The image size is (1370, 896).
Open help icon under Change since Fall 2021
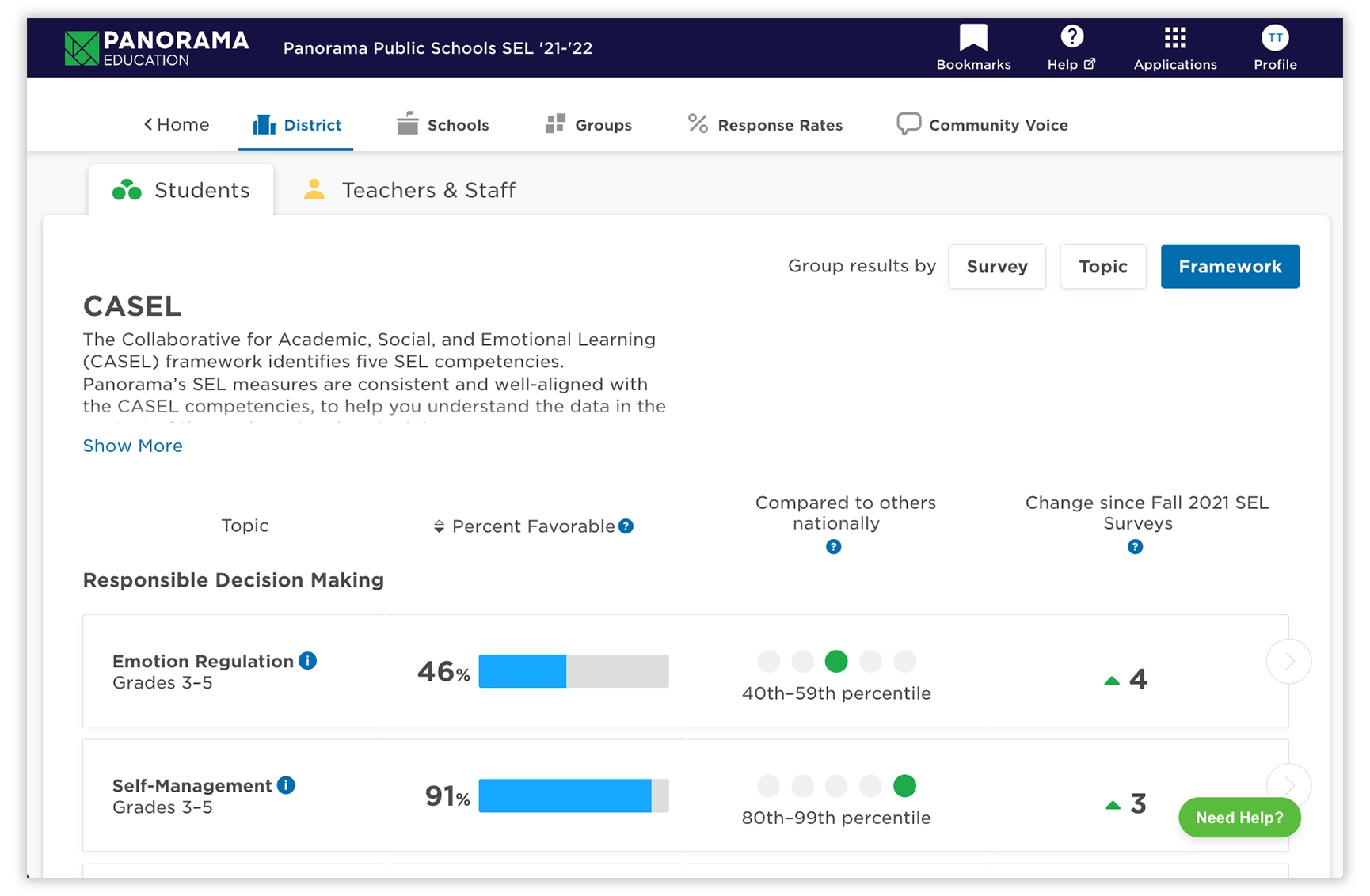[x=1135, y=547]
